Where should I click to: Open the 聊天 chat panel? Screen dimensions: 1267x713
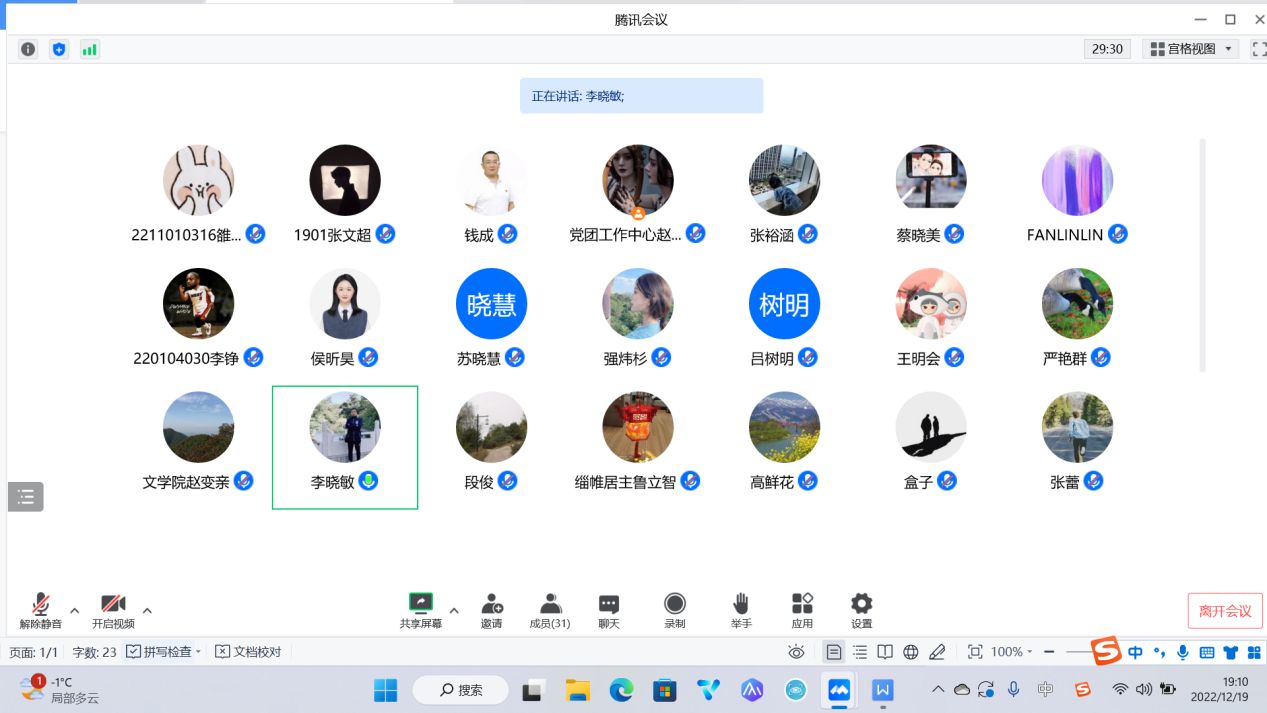[x=608, y=610]
